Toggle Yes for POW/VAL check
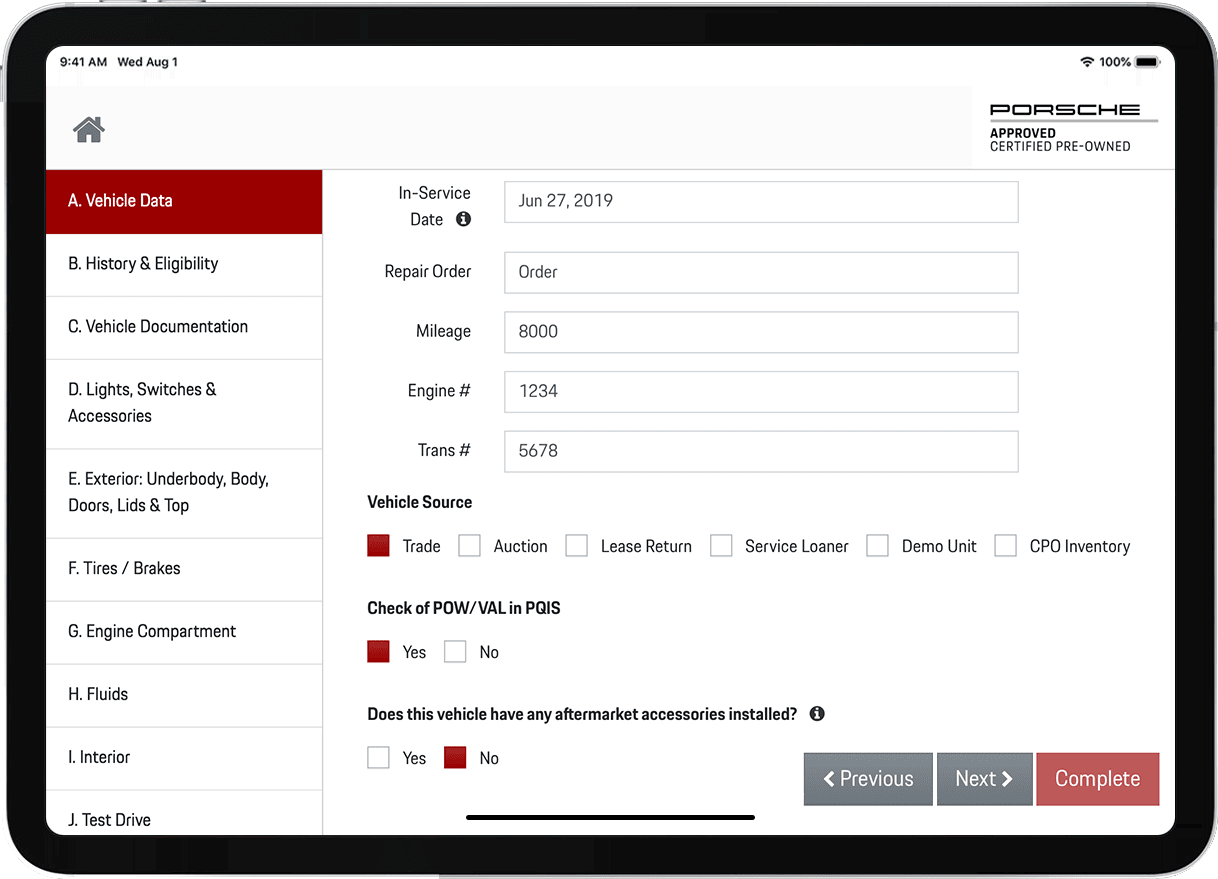The height and width of the screenshot is (879, 1218). point(378,652)
